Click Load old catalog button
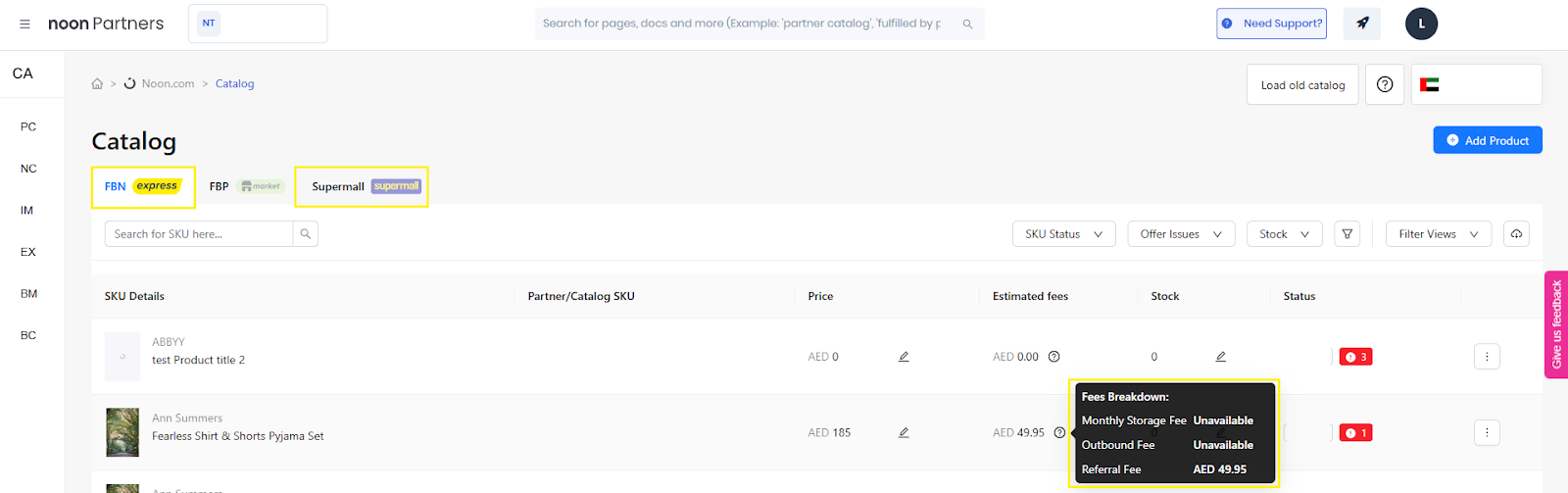Image resolution: width=1568 pixels, height=493 pixels. pyautogui.click(x=1302, y=85)
